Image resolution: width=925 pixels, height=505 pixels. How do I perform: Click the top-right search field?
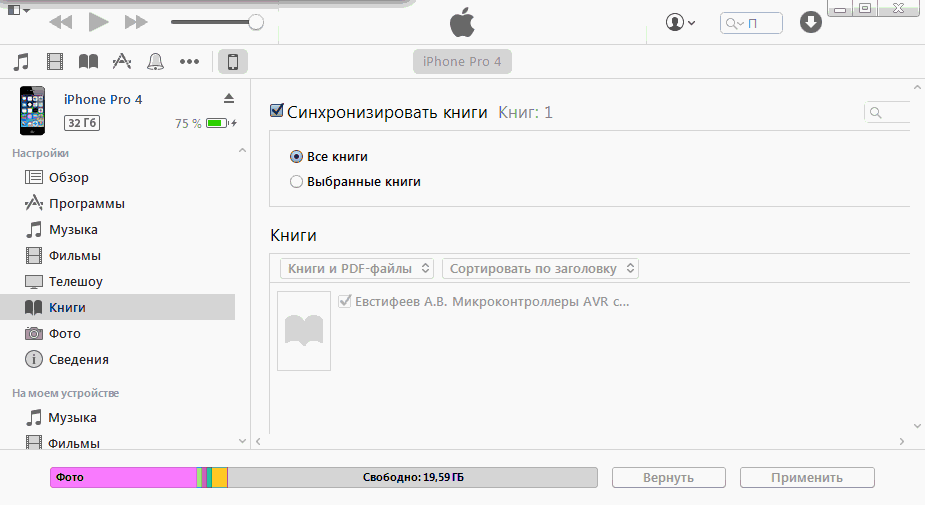coord(751,23)
